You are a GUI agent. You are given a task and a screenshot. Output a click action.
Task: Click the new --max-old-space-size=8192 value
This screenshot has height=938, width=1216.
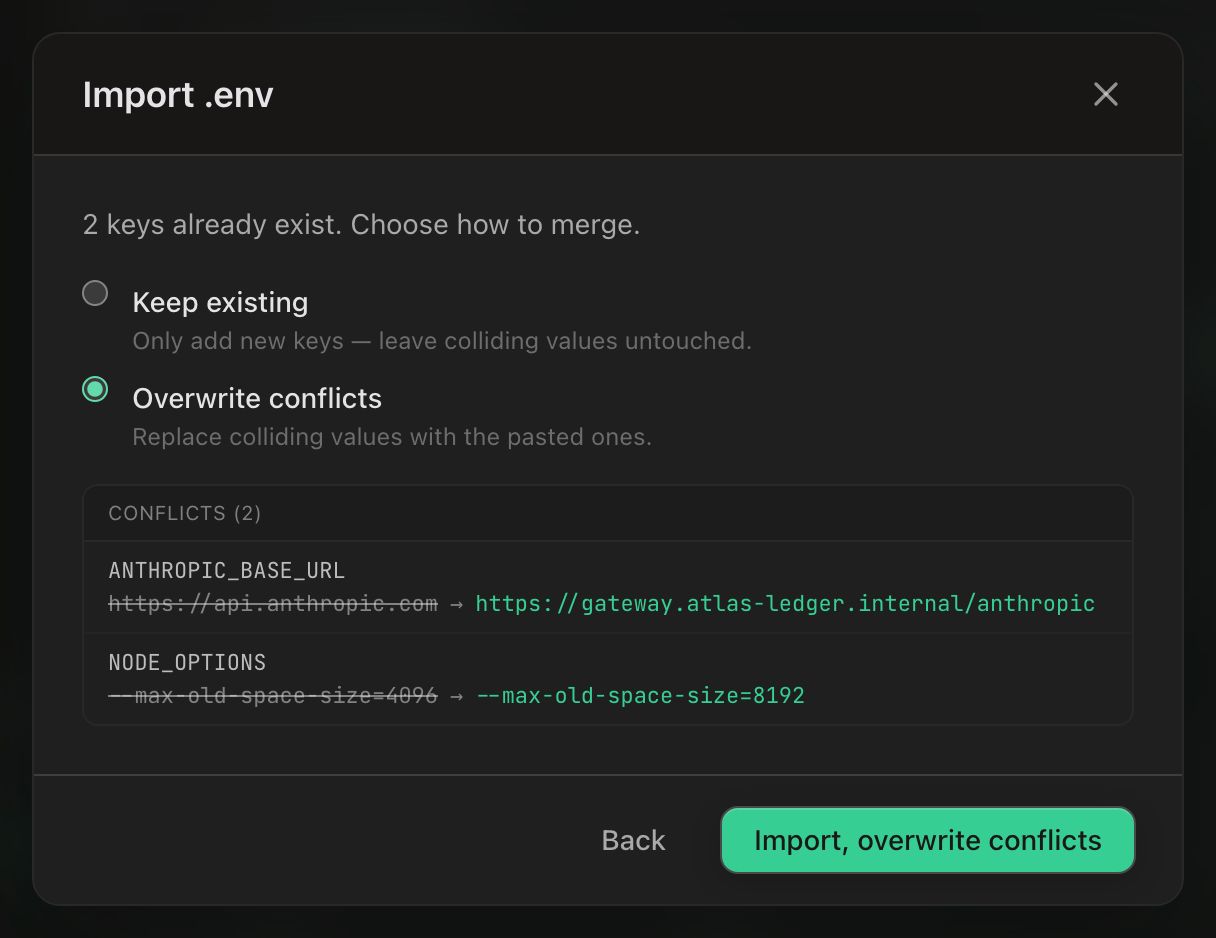coord(640,695)
